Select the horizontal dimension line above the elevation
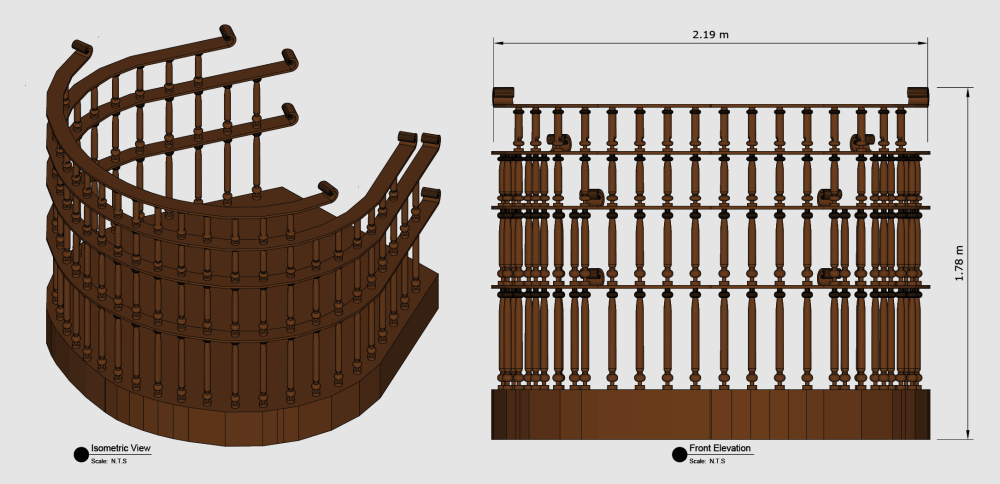This screenshot has height=484, width=1000. [600, 43]
